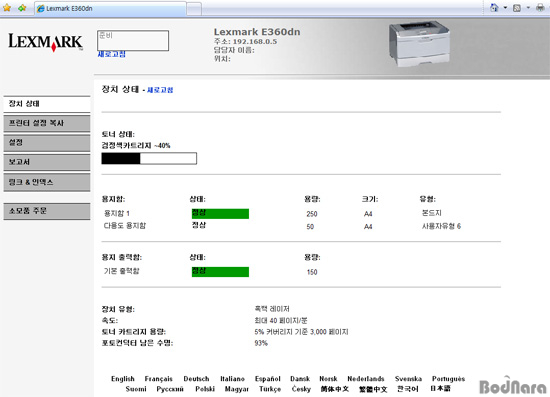550x397 pixels.
Task: Click the refresh link beside 장치 상태 heading
Action: (160, 90)
